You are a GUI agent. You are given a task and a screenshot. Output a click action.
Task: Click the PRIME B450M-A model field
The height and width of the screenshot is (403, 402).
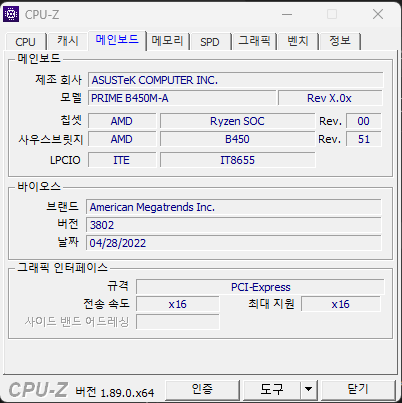click(x=182, y=98)
